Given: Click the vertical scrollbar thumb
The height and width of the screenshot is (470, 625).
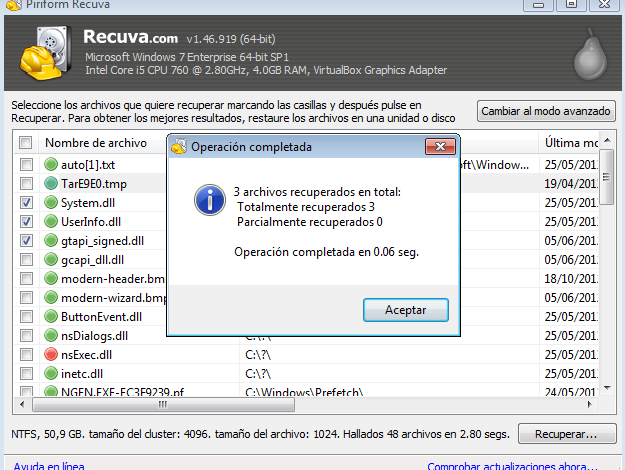Looking at the screenshot, I should pyautogui.click(x=607, y=177).
